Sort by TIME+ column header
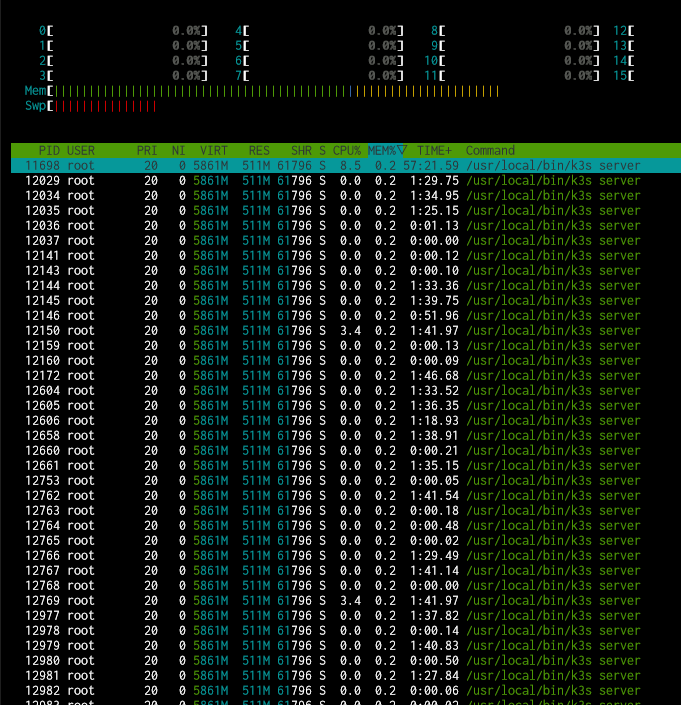 pos(434,151)
